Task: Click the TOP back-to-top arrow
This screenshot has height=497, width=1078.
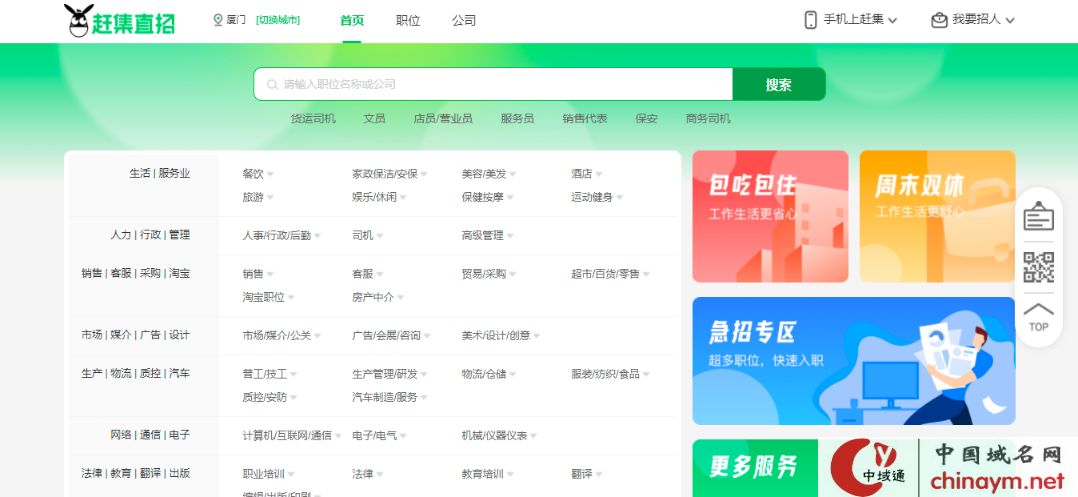Action: click(1039, 316)
